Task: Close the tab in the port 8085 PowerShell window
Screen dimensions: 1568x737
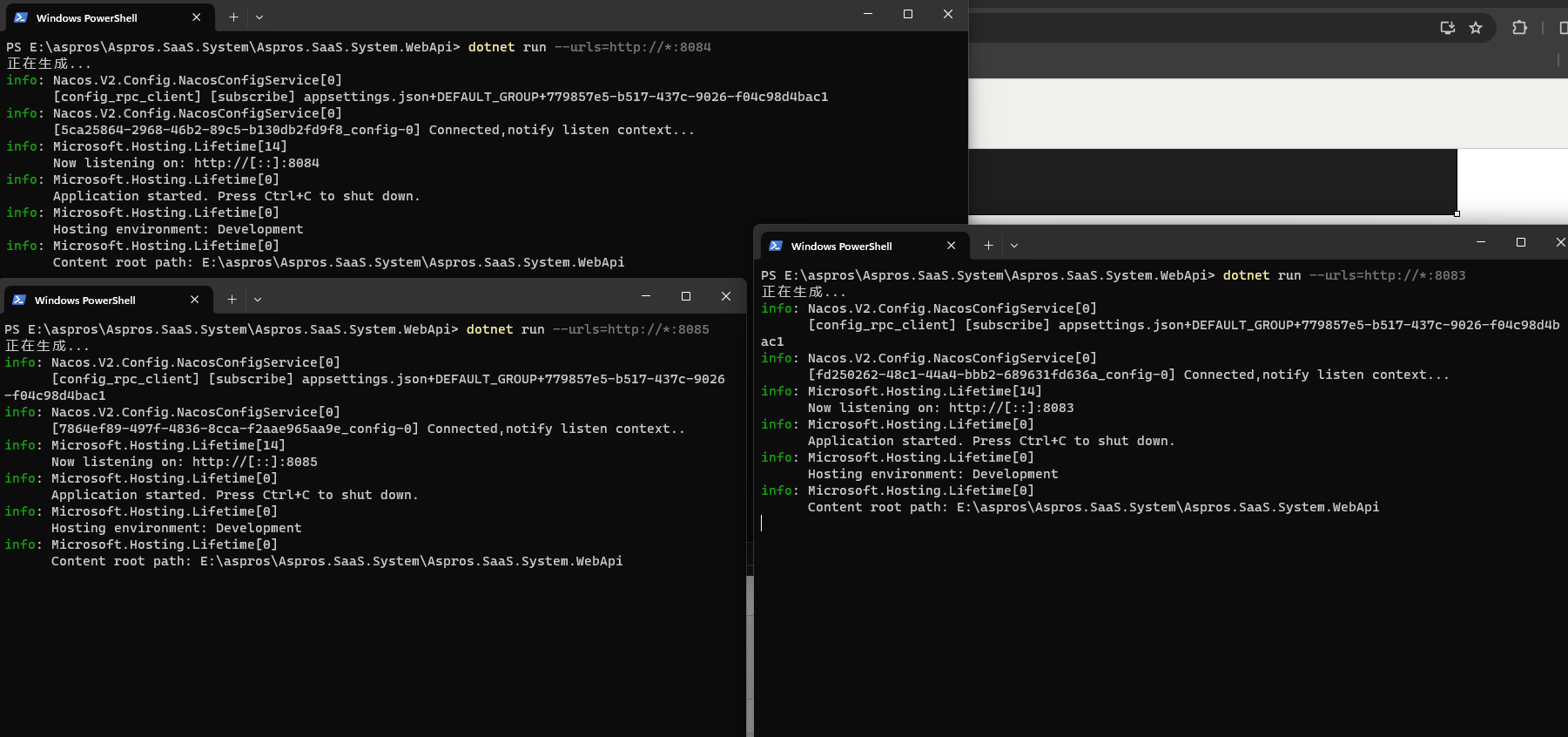Action: [x=195, y=300]
